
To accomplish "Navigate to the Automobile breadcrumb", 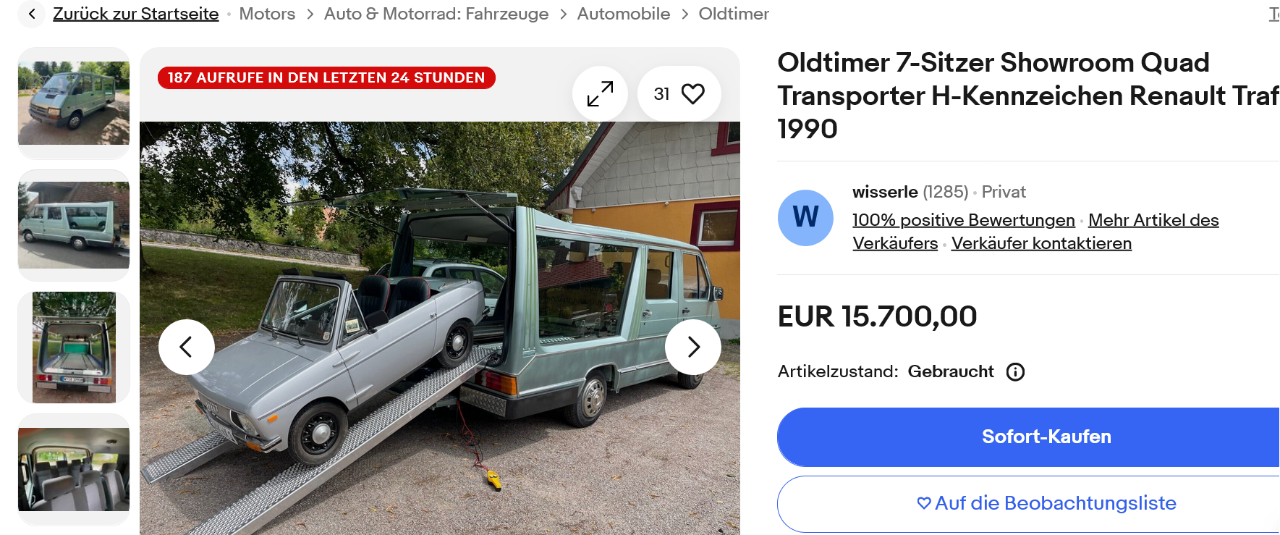I will click(x=623, y=14).
